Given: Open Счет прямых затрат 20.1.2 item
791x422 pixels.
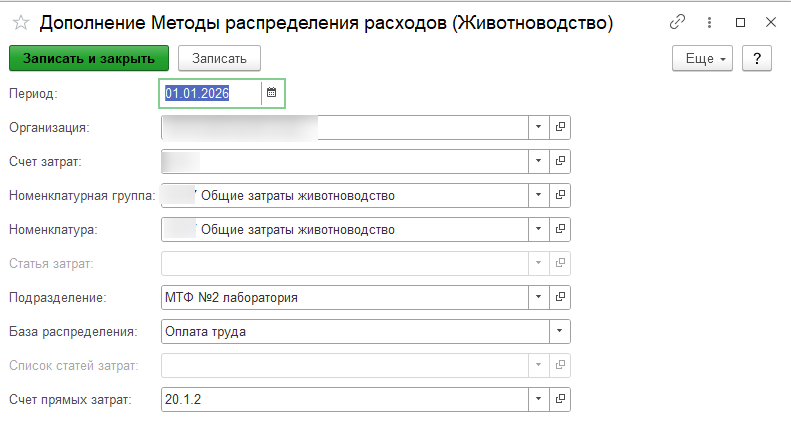Looking at the screenshot, I should 560,399.
